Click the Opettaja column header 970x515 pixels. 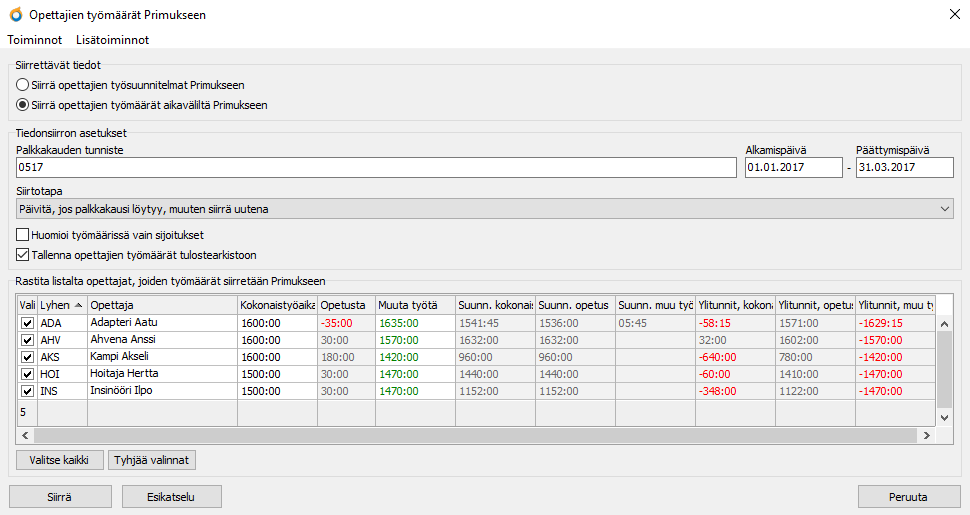[161, 304]
